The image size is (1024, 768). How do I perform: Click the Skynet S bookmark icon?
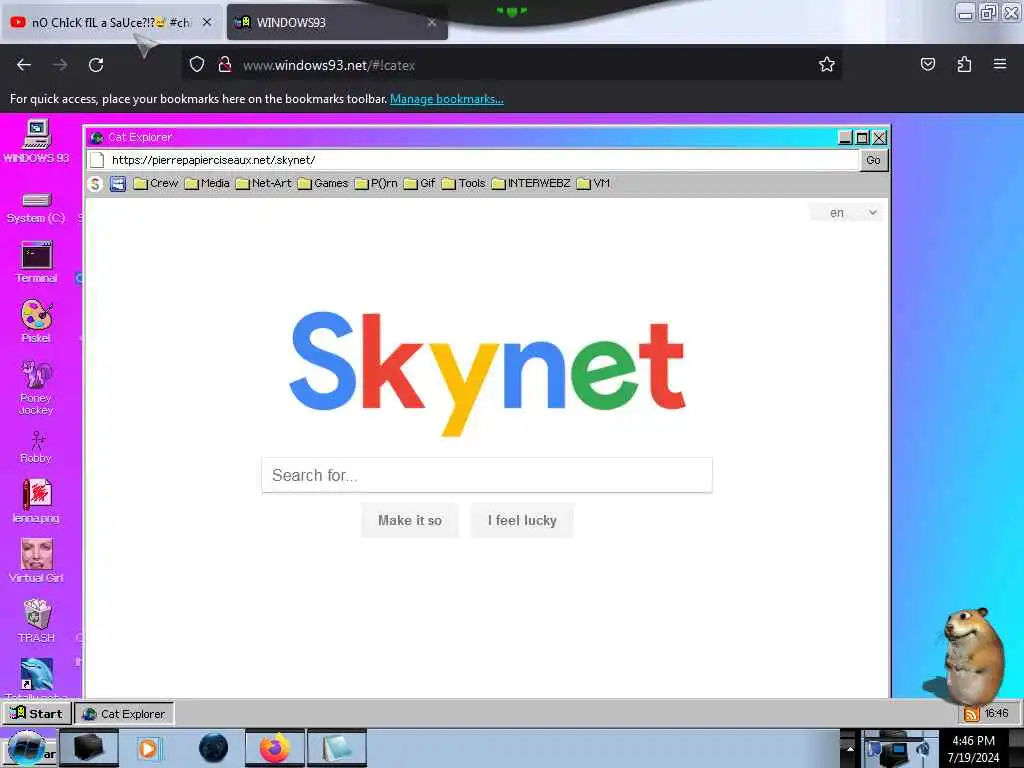click(95, 184)
